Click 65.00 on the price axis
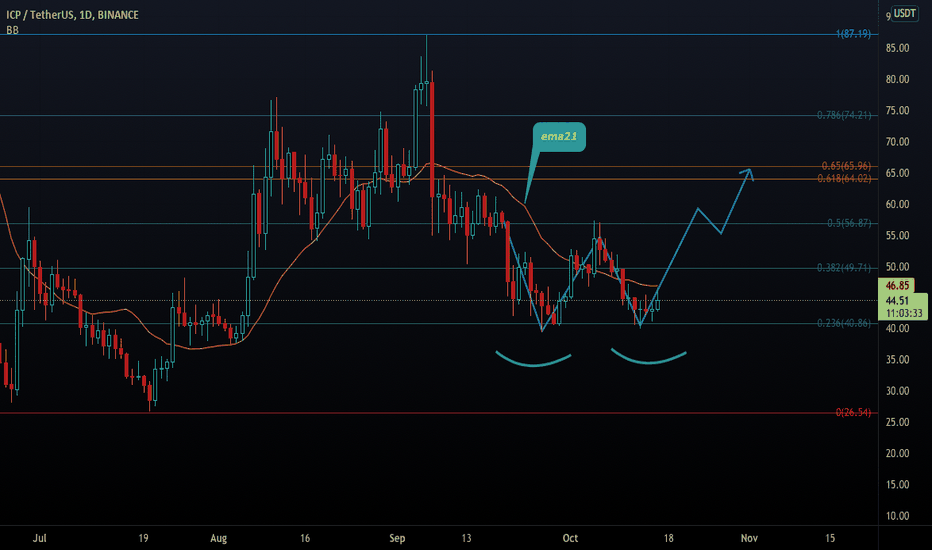The width and height of the screenshot is (932, 550). [897, 173]
